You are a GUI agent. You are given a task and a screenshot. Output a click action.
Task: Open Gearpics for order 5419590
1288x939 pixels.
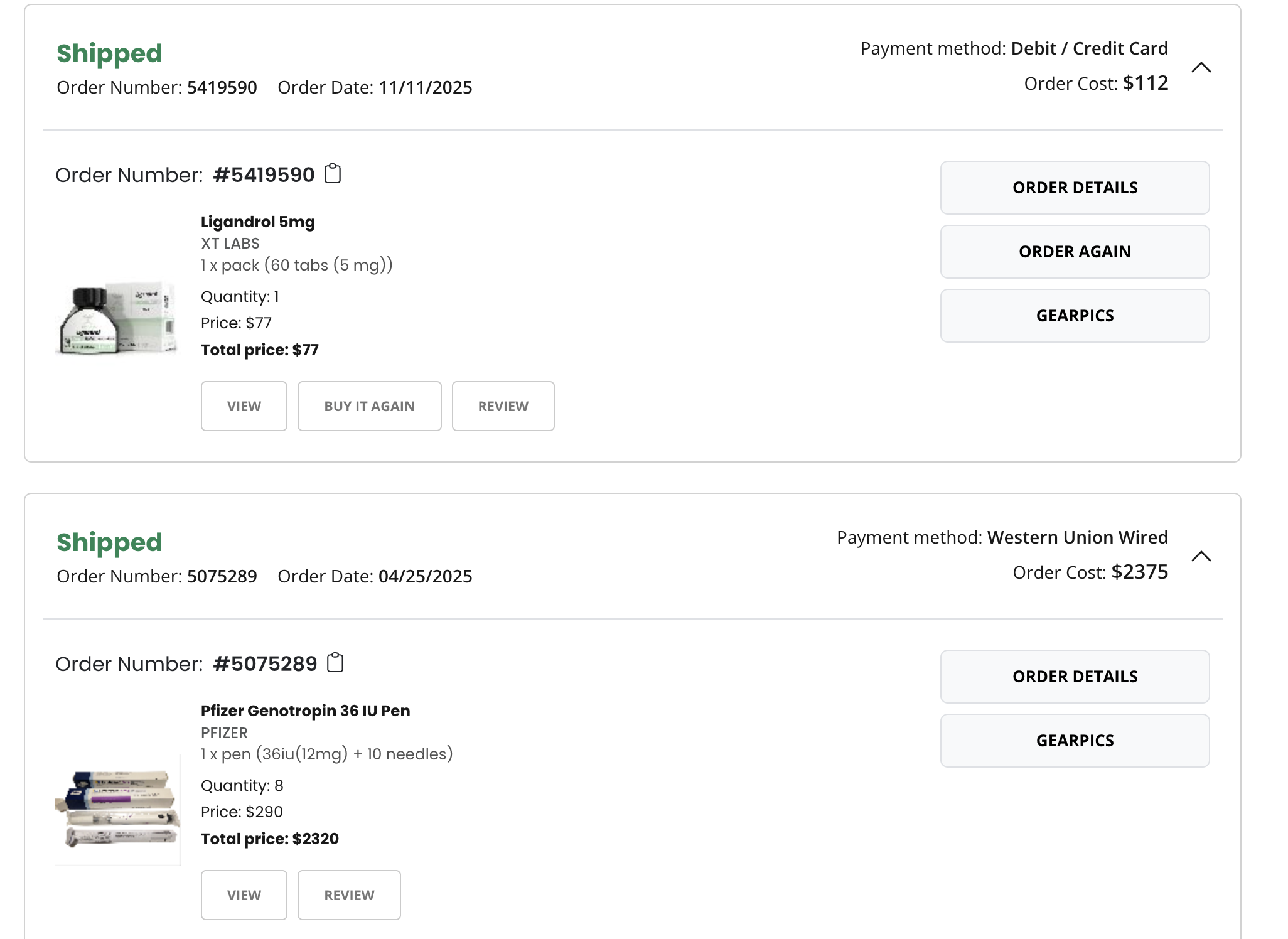coord(1075,316)
